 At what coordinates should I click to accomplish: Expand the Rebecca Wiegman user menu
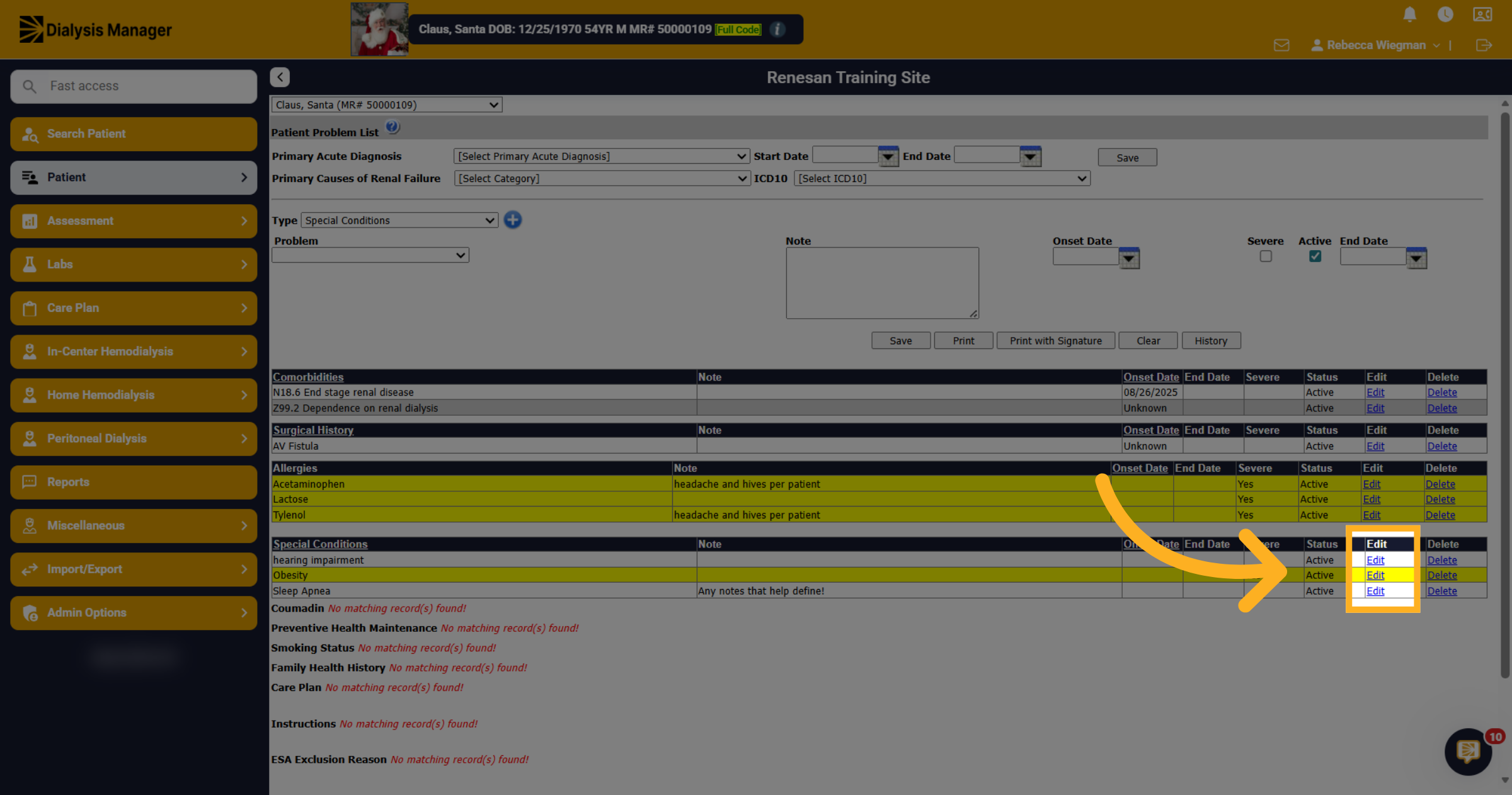pyautogui.click(x=1376, y=45)
